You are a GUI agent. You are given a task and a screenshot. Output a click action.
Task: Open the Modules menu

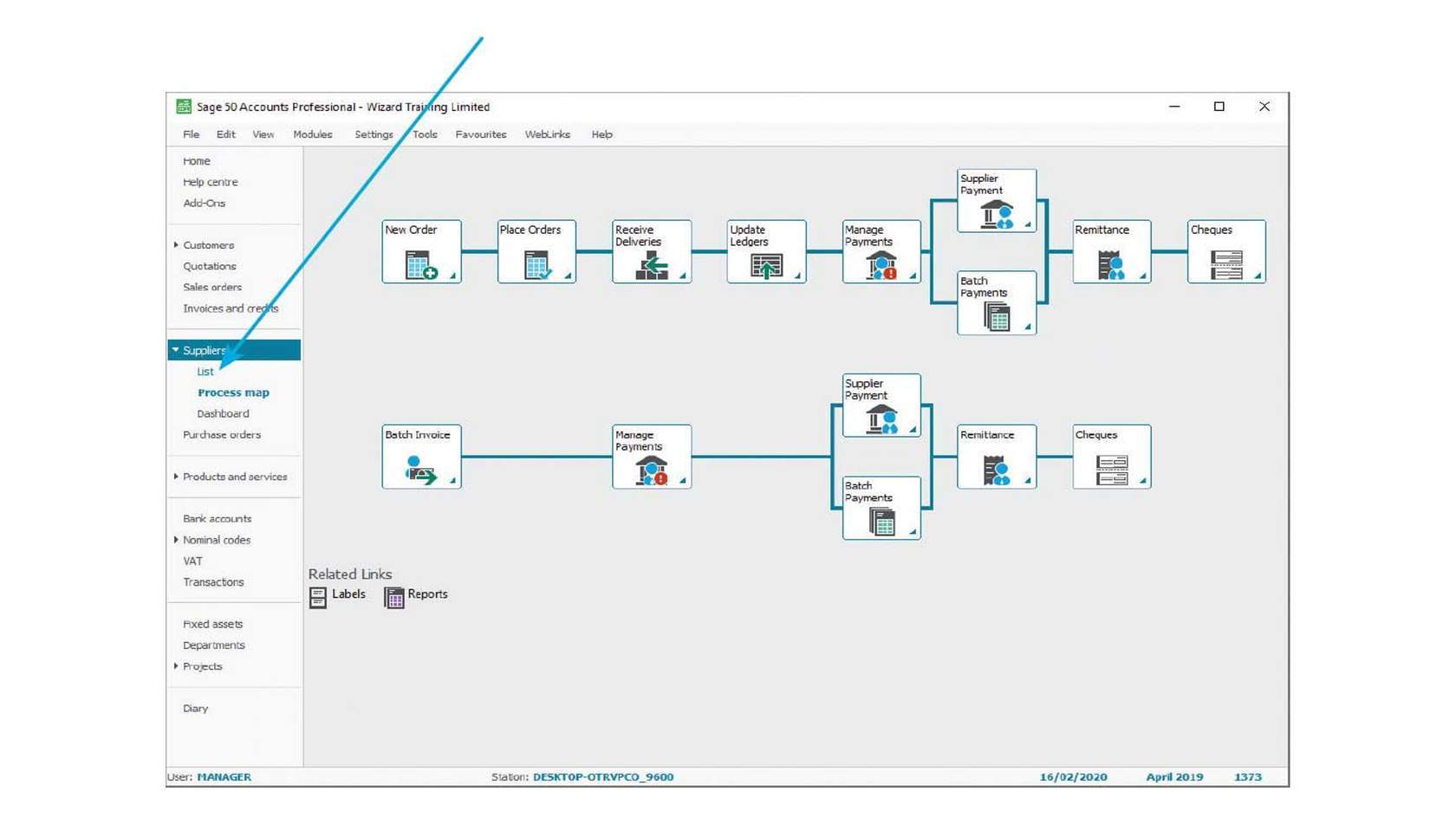313,134
